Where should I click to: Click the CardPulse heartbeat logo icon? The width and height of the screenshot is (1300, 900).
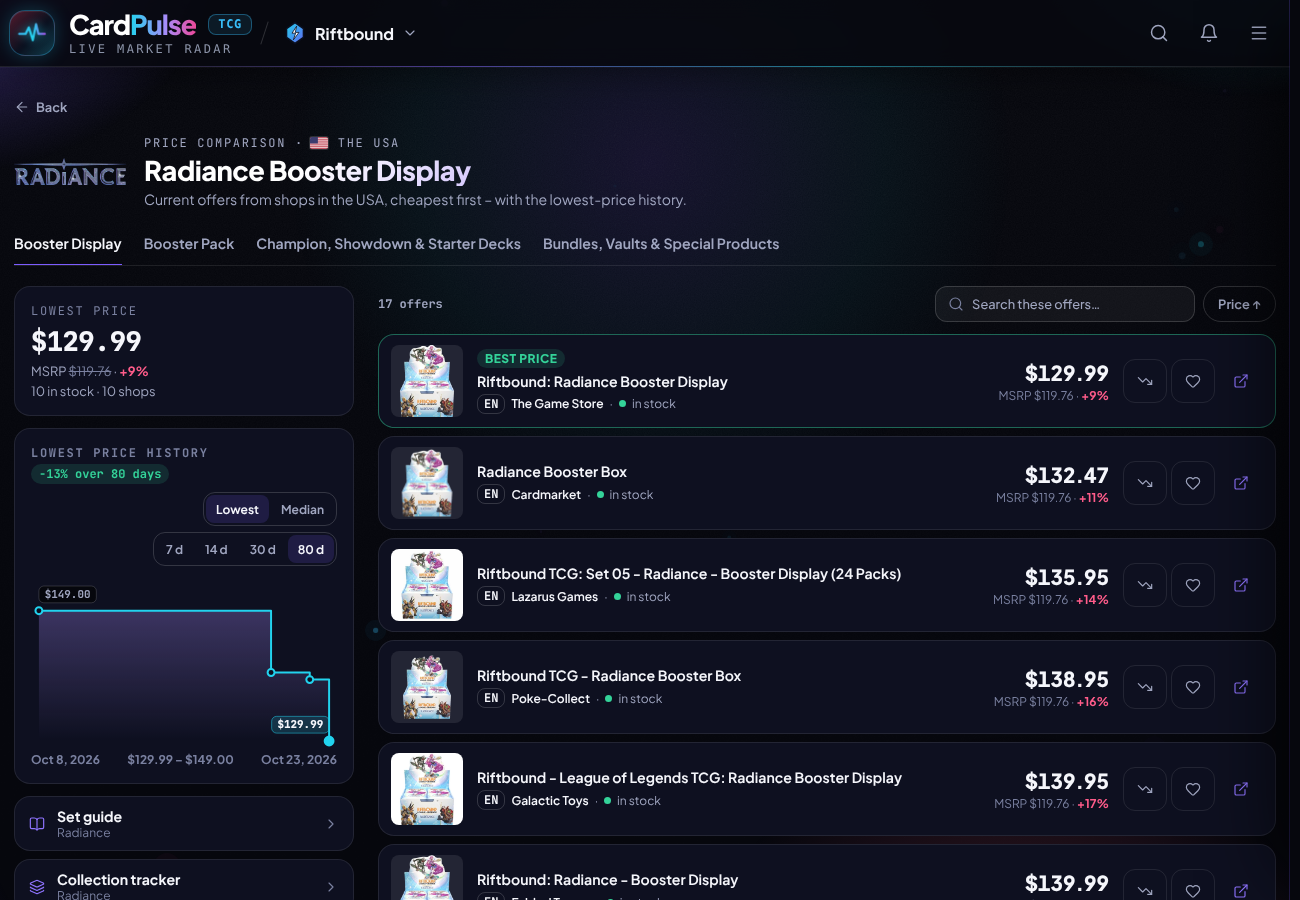[x=32, y=33]
